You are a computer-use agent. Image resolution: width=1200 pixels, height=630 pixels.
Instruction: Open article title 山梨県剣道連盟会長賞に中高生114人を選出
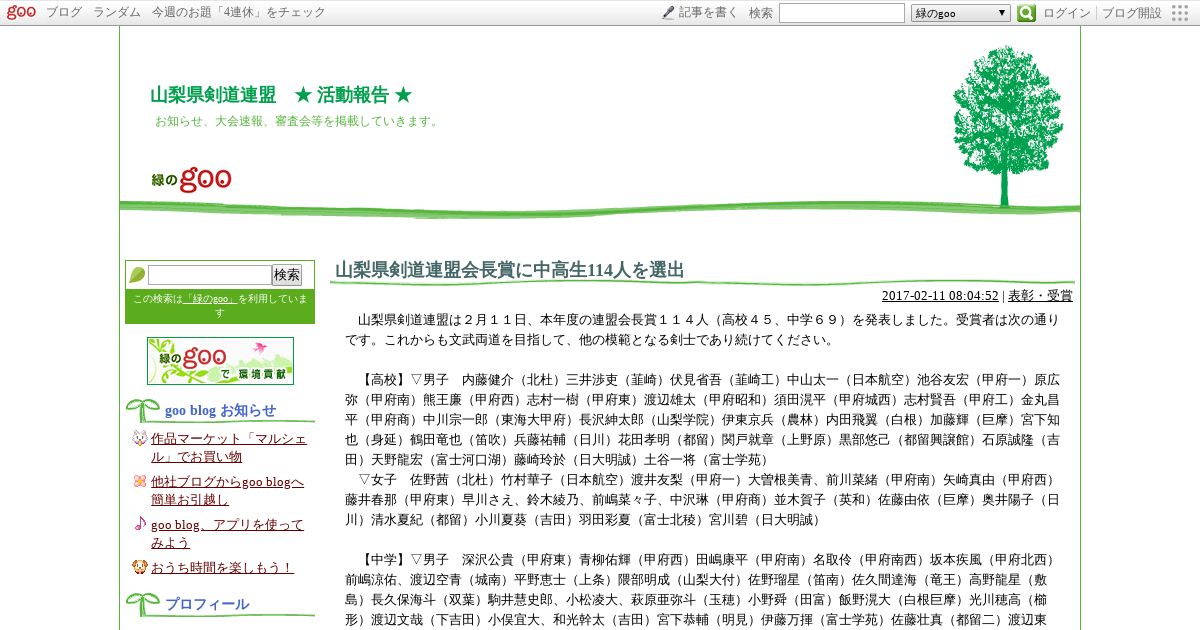pos(510,270)
